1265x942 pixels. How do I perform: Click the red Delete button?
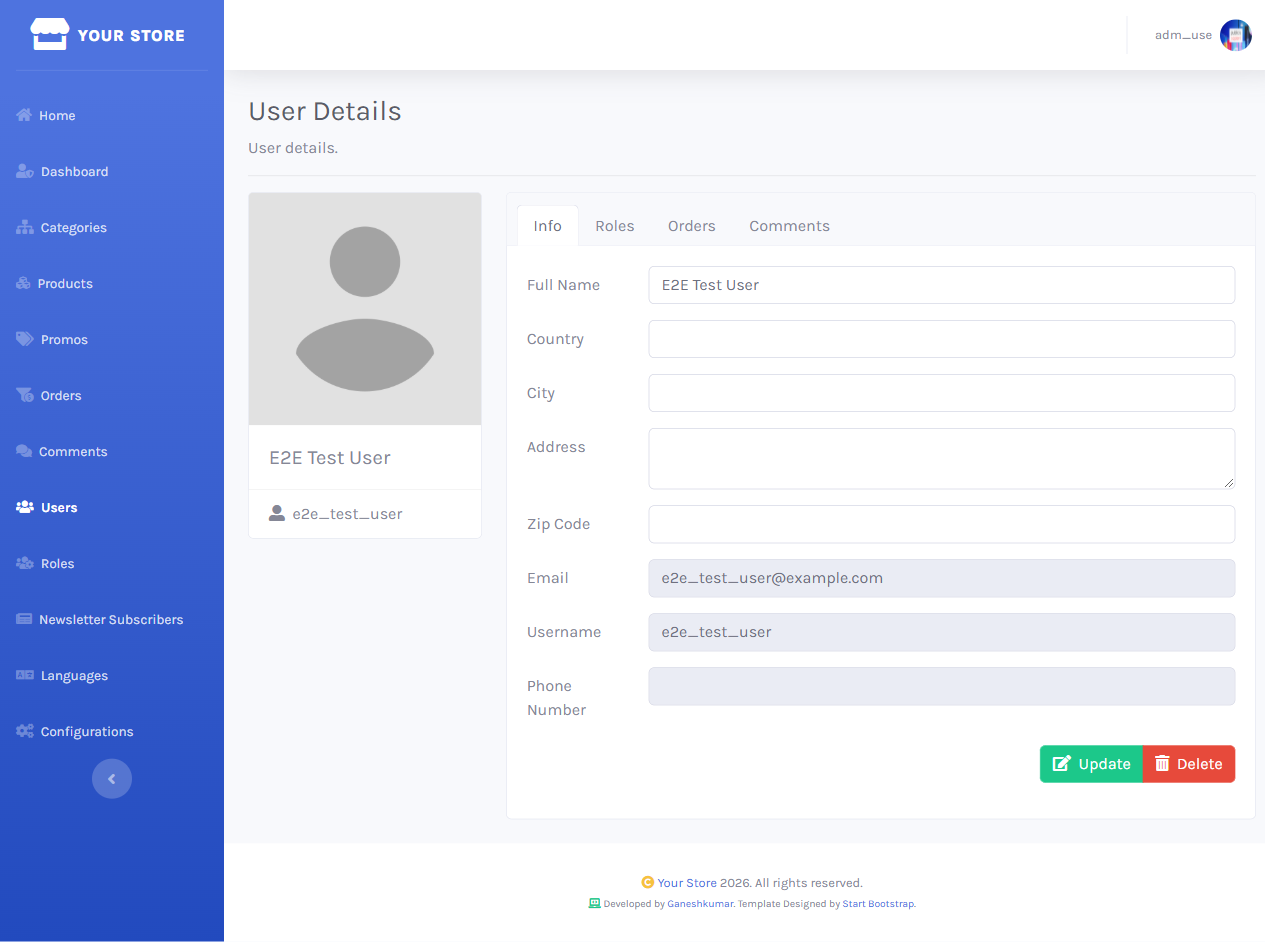(x=1189, y=764)
